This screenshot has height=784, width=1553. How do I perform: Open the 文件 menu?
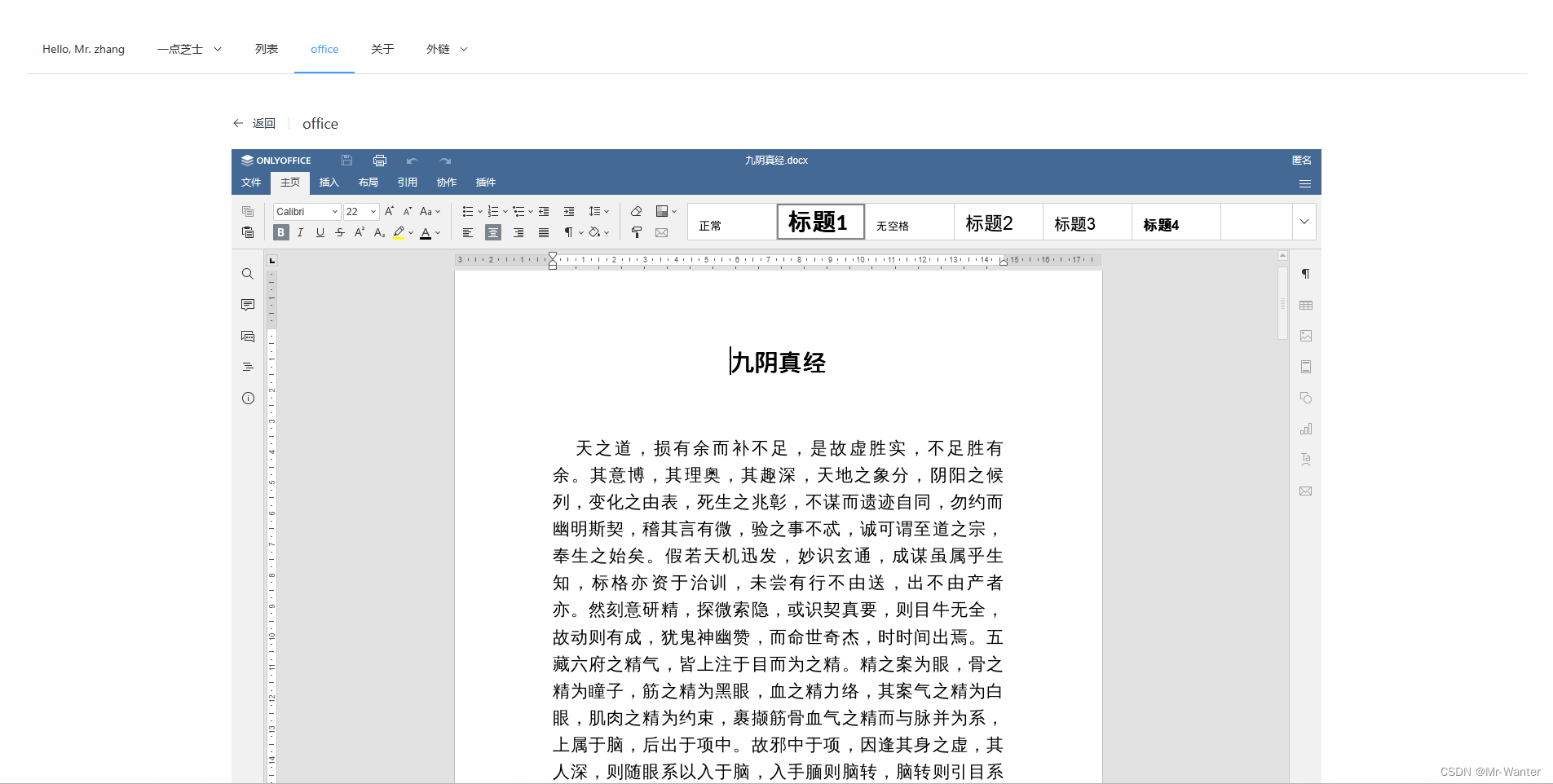click(x=250, y=183)
